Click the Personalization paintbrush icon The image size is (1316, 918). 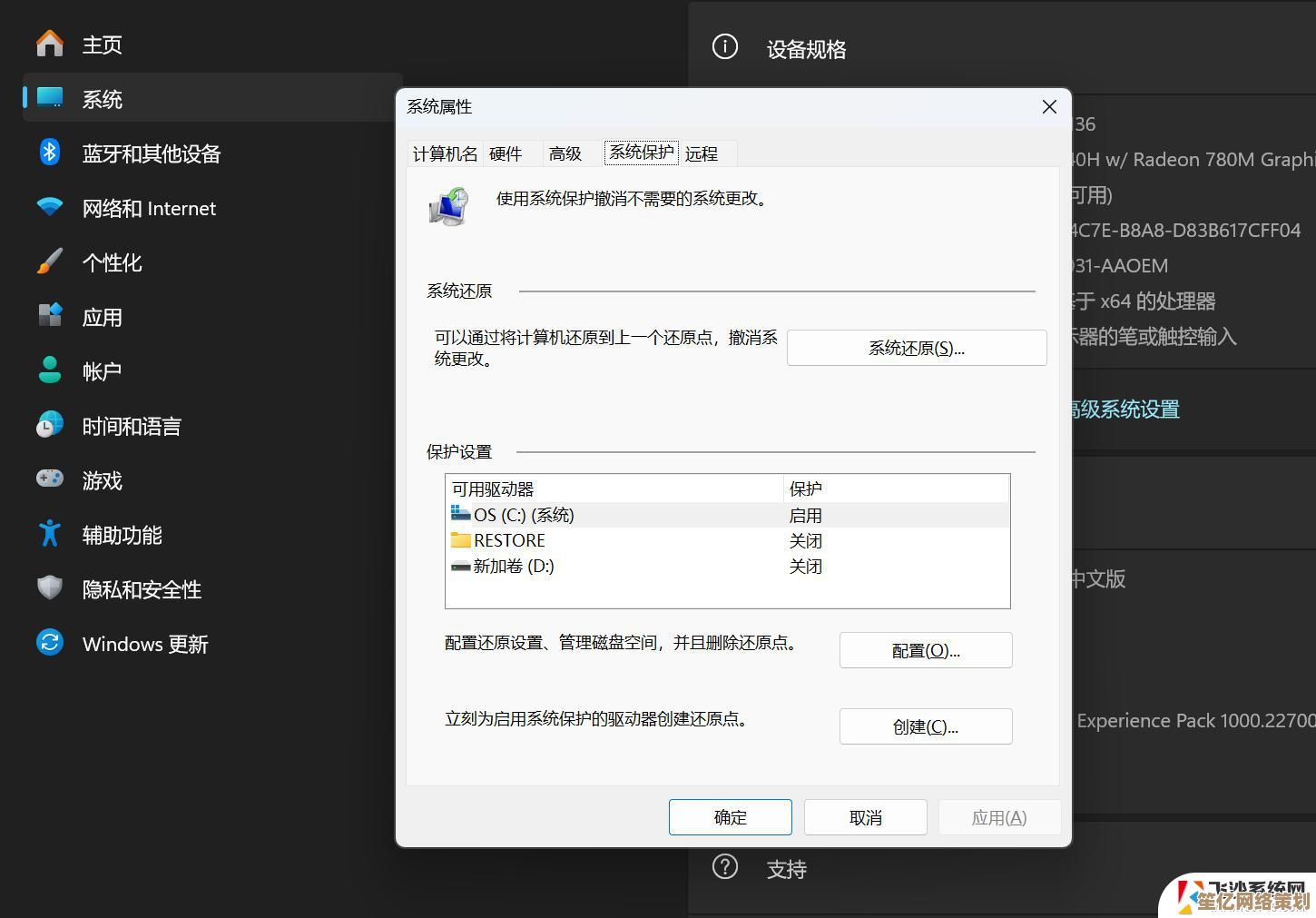click(50, 262)
